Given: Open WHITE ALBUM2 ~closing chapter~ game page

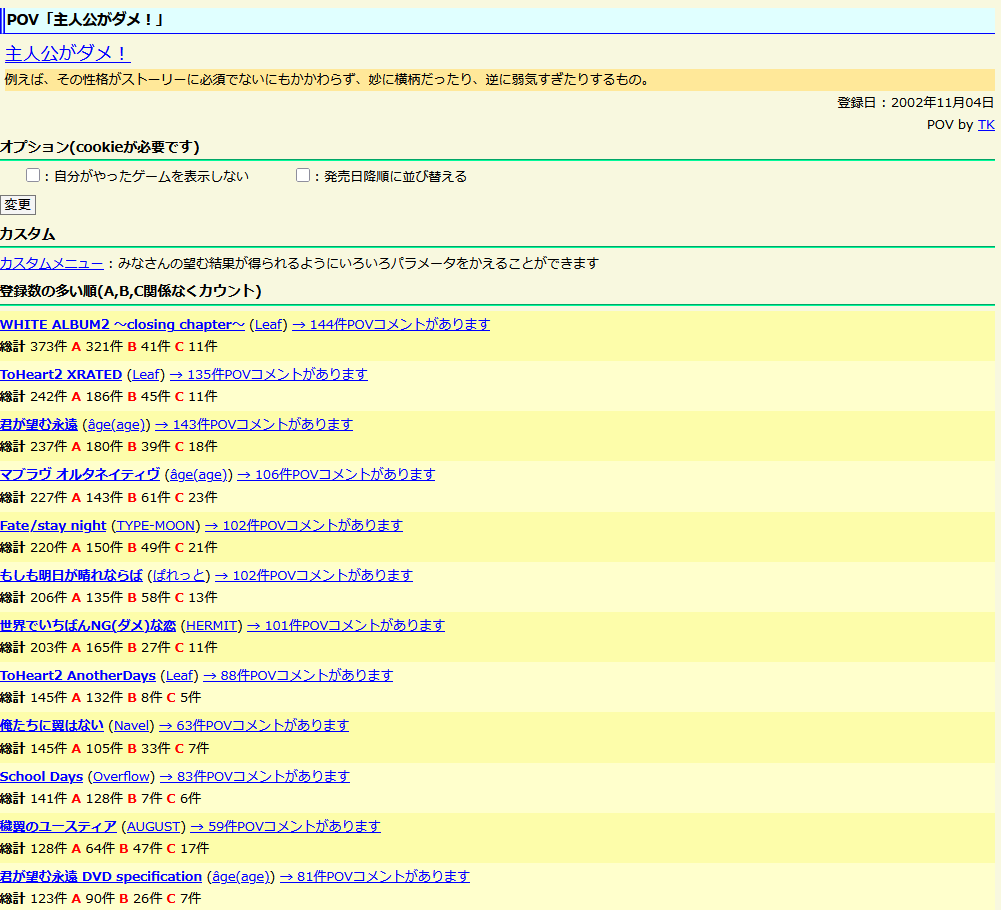Looking at the screenshot, I should click(122, 324).
